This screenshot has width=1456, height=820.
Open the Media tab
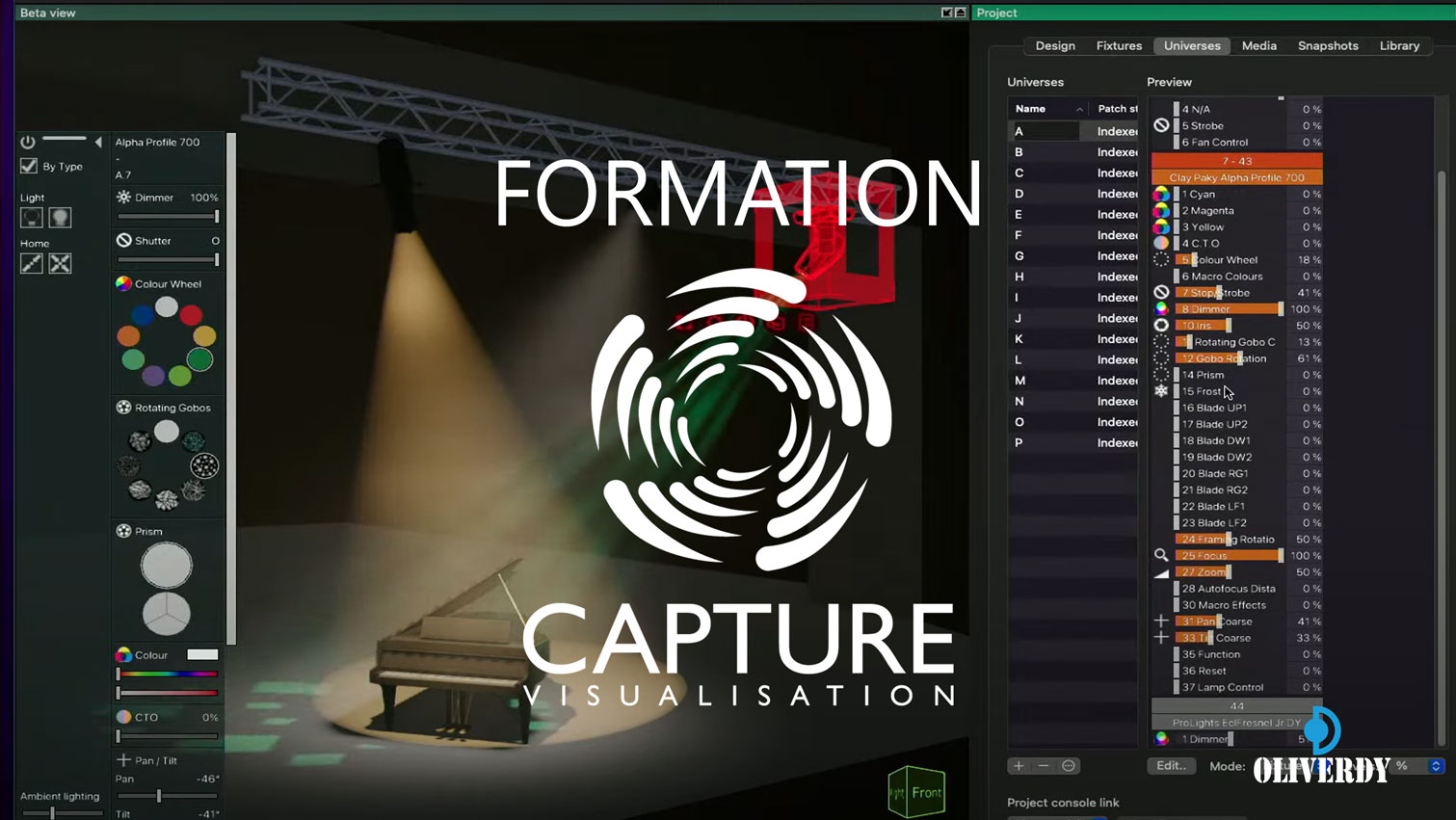coord(1258,45)
